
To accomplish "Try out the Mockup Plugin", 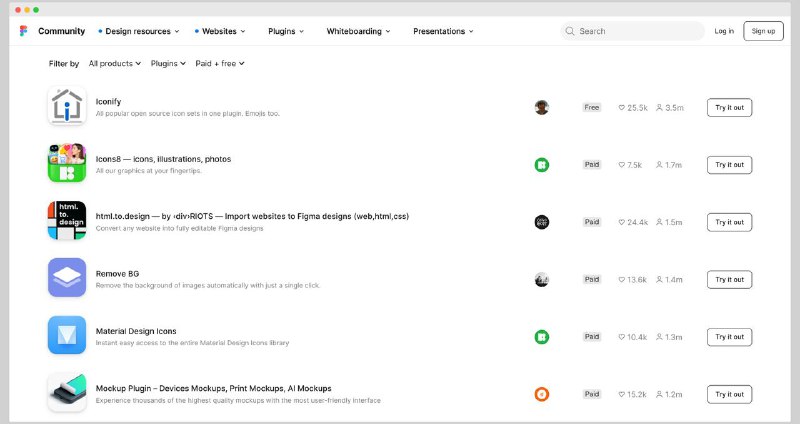I will point(730,394).
